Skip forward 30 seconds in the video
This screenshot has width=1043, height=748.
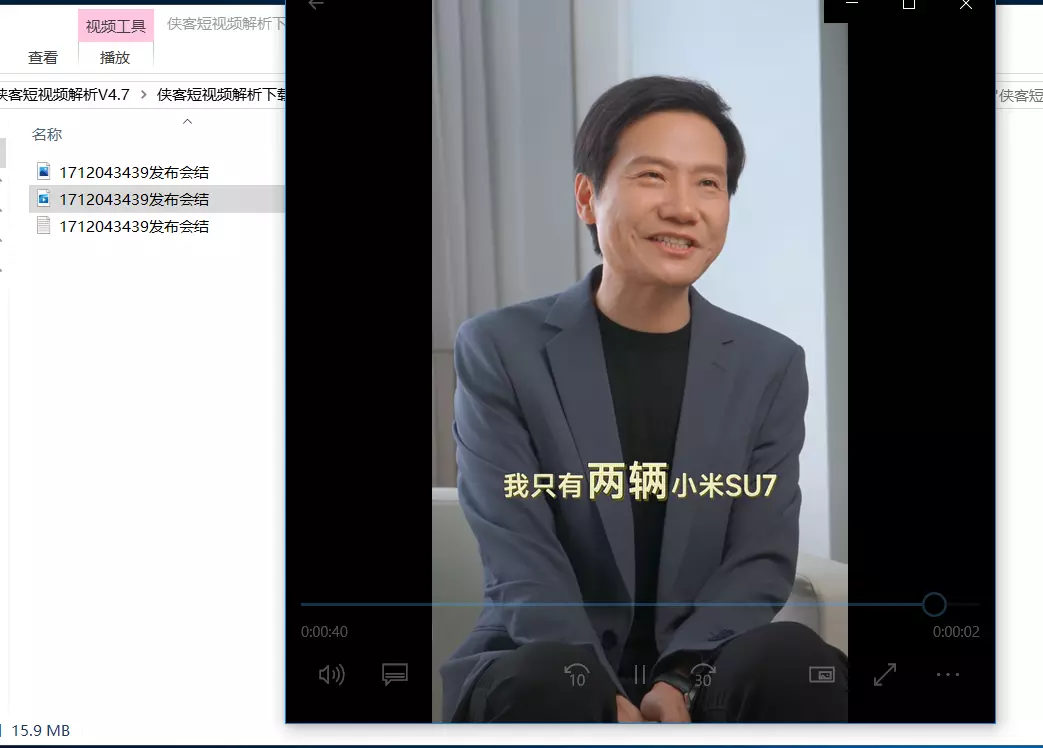[x=703, y=675]
